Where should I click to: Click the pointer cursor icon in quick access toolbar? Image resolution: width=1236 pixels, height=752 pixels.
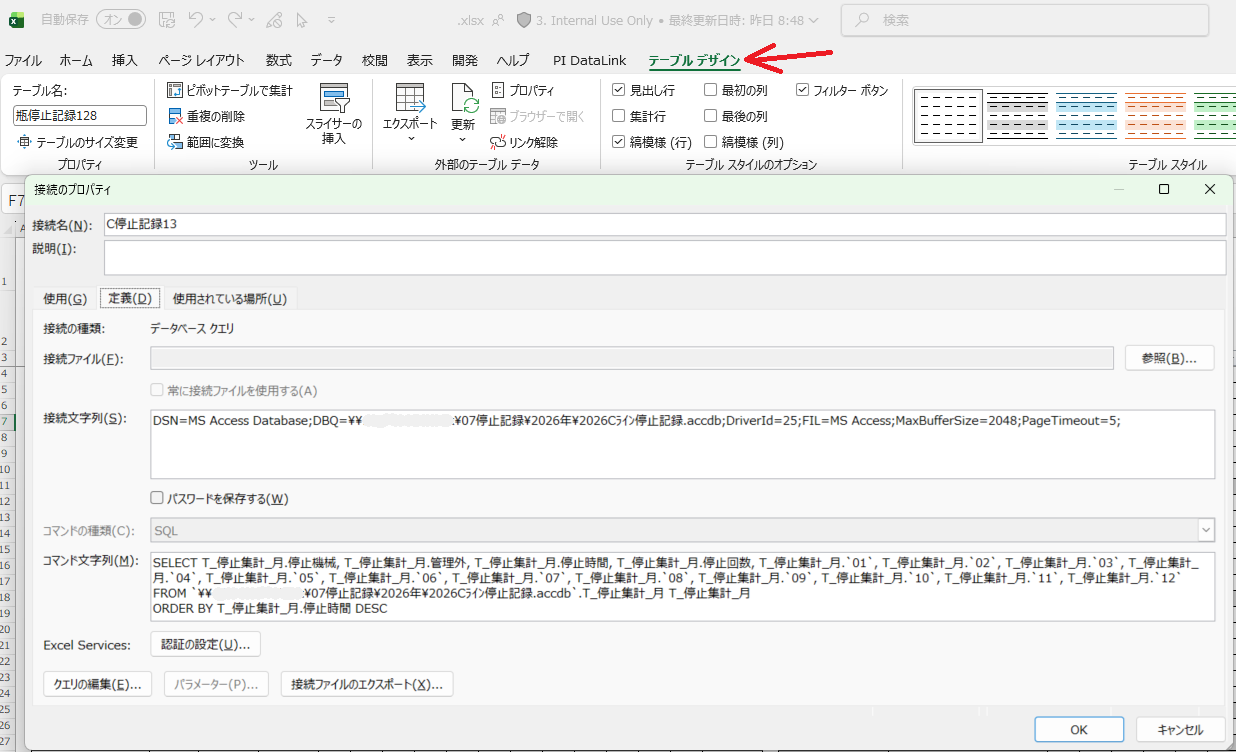coord(303,20)
